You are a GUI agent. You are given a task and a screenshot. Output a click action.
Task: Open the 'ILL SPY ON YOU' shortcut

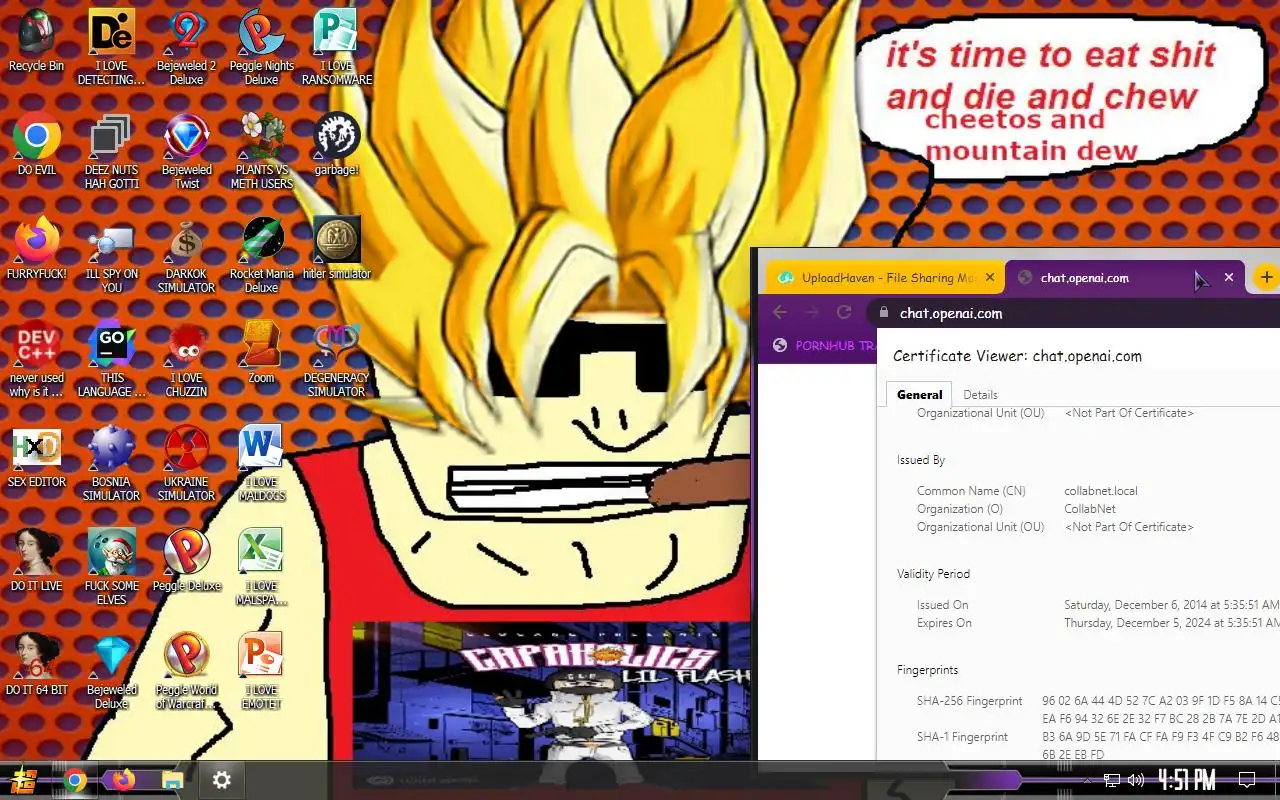(x=111, y=254)
